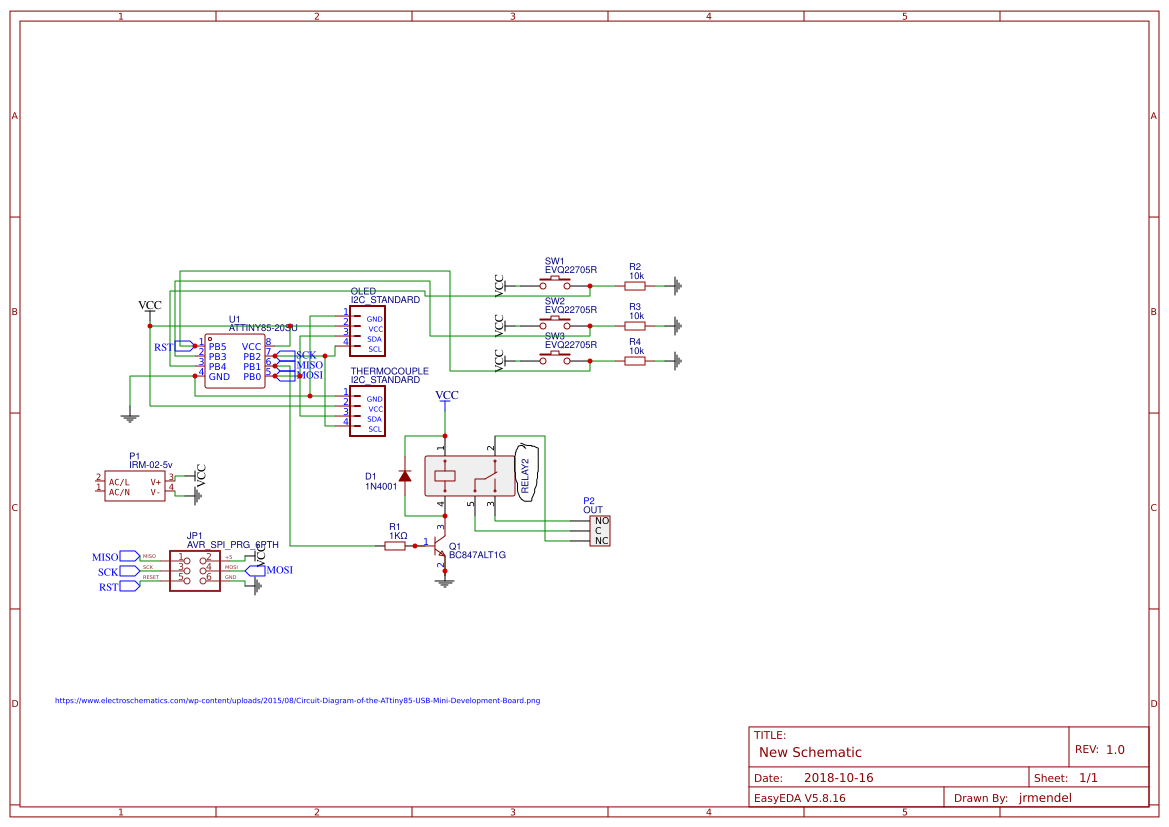Click the OLED I2C_STANDARD header symbol

click(367, 328)
